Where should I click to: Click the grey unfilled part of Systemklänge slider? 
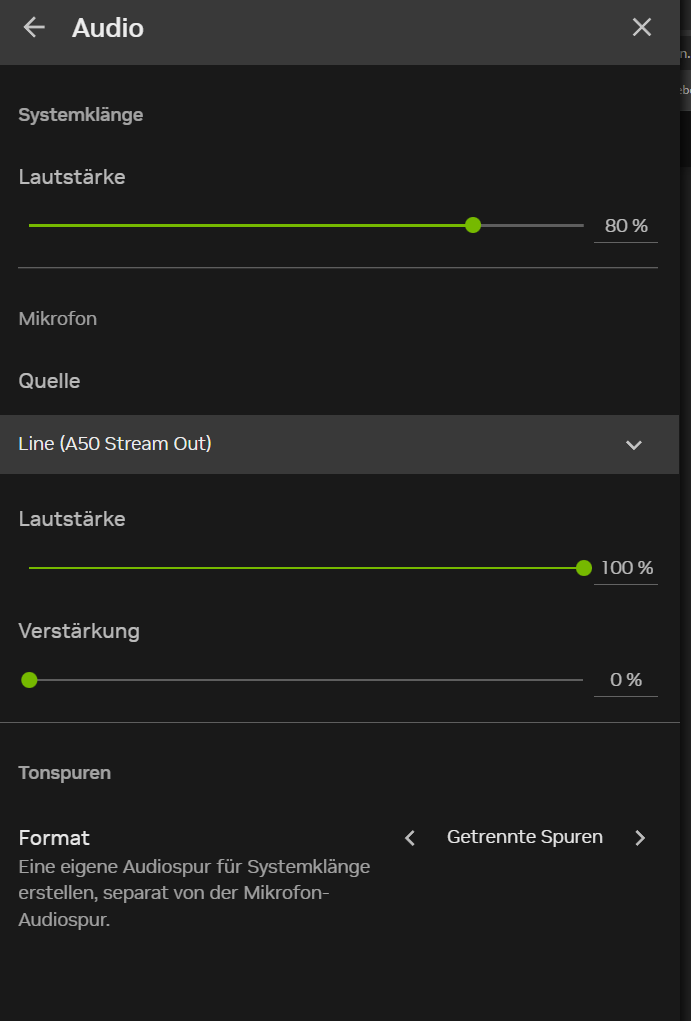click(x=530, y=225)
